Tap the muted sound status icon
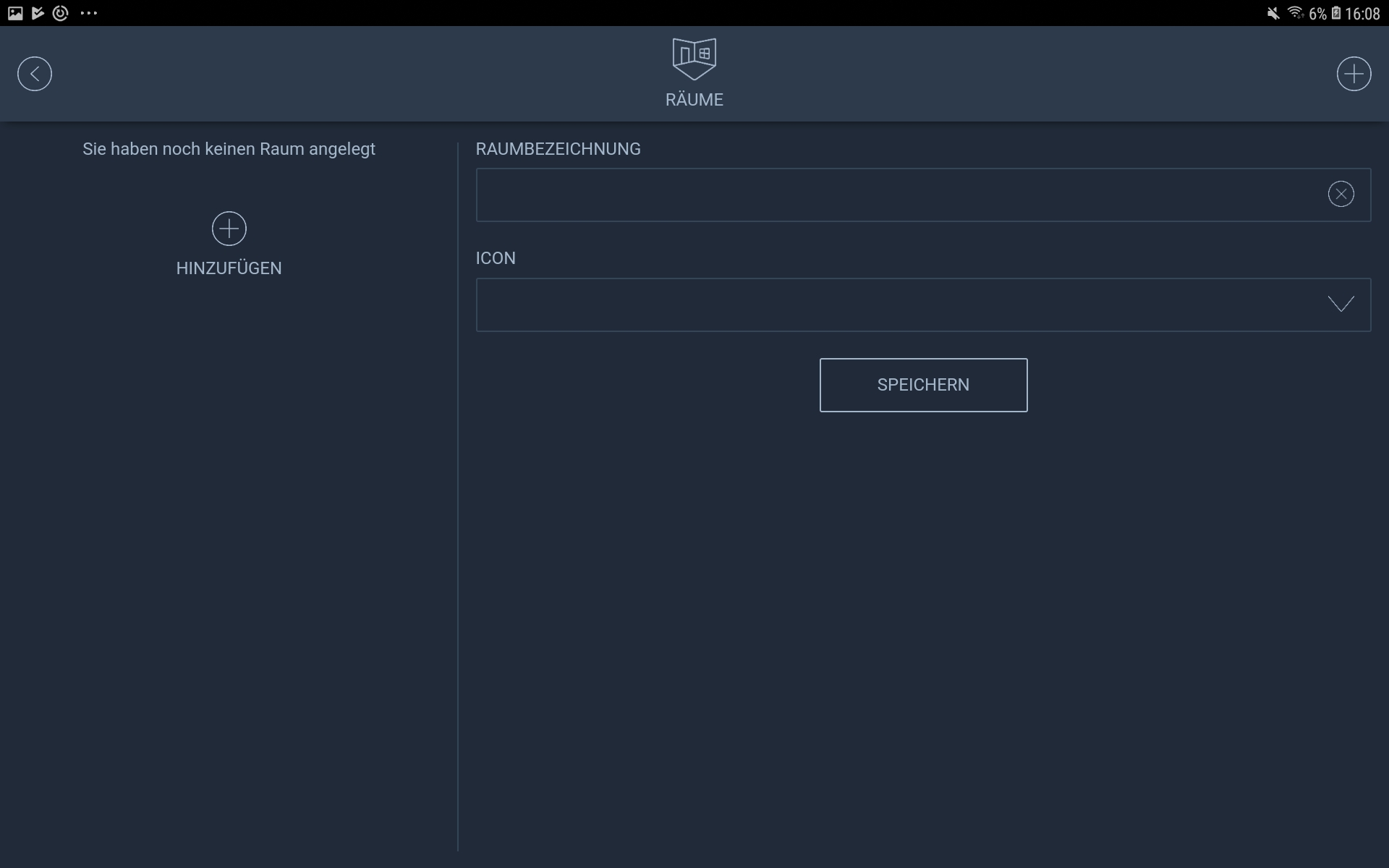The height and width of the screenshot is (868, 1389). (1273, 14)
